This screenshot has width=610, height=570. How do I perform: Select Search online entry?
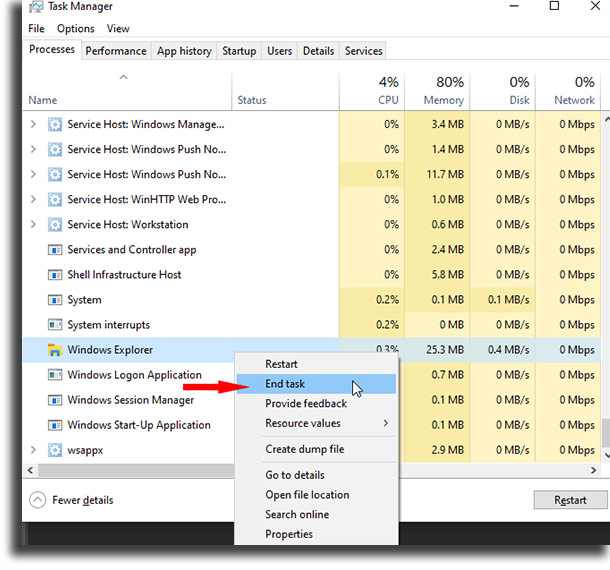tap(316, 514)
